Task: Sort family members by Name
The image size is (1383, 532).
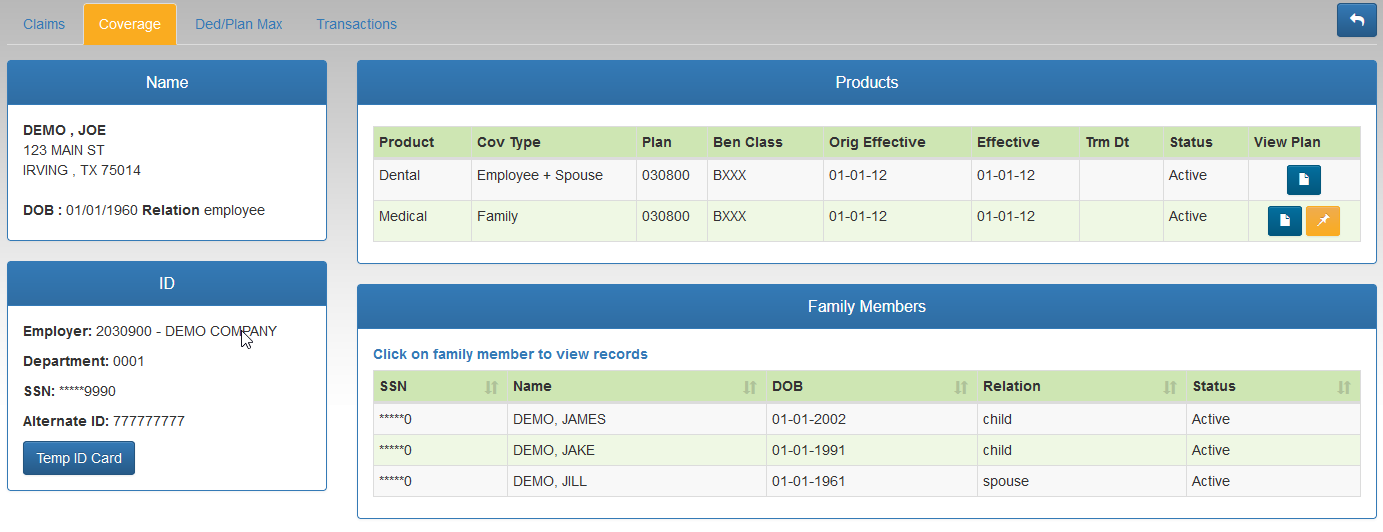Action: 636,387
